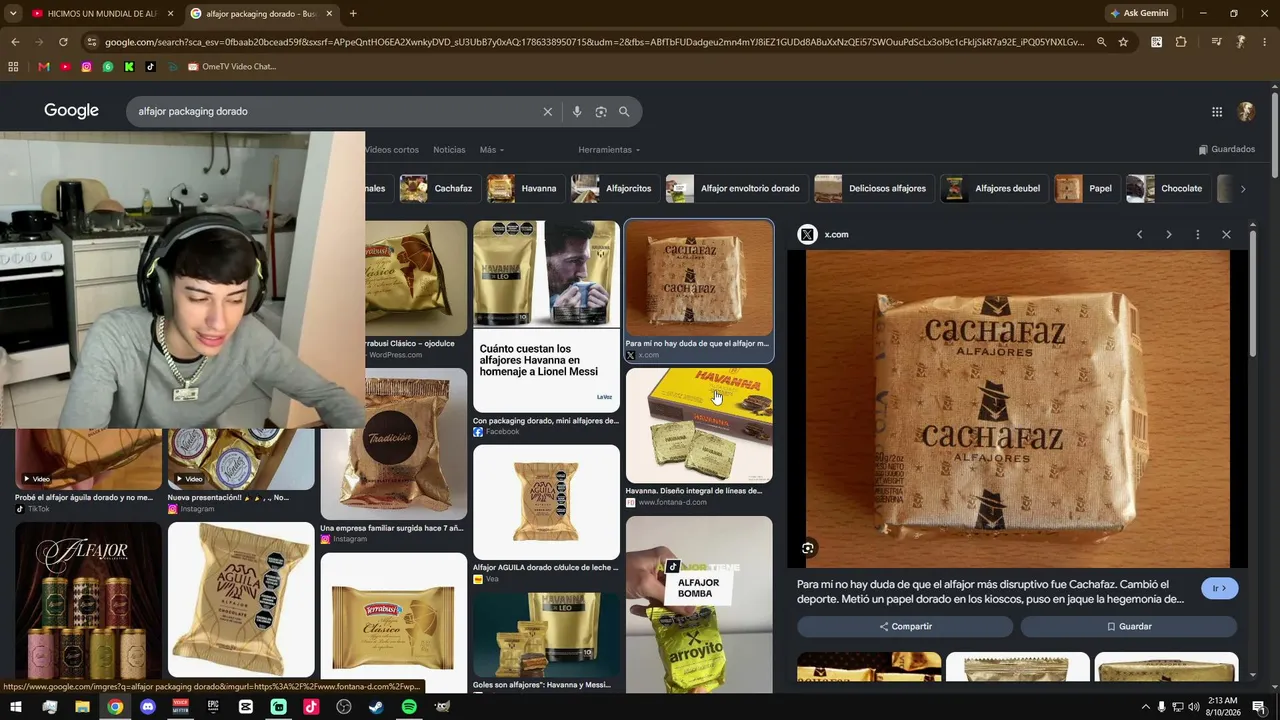
Task: Open the Chrome extensions puzzle menu
Action: [1181, 42]
